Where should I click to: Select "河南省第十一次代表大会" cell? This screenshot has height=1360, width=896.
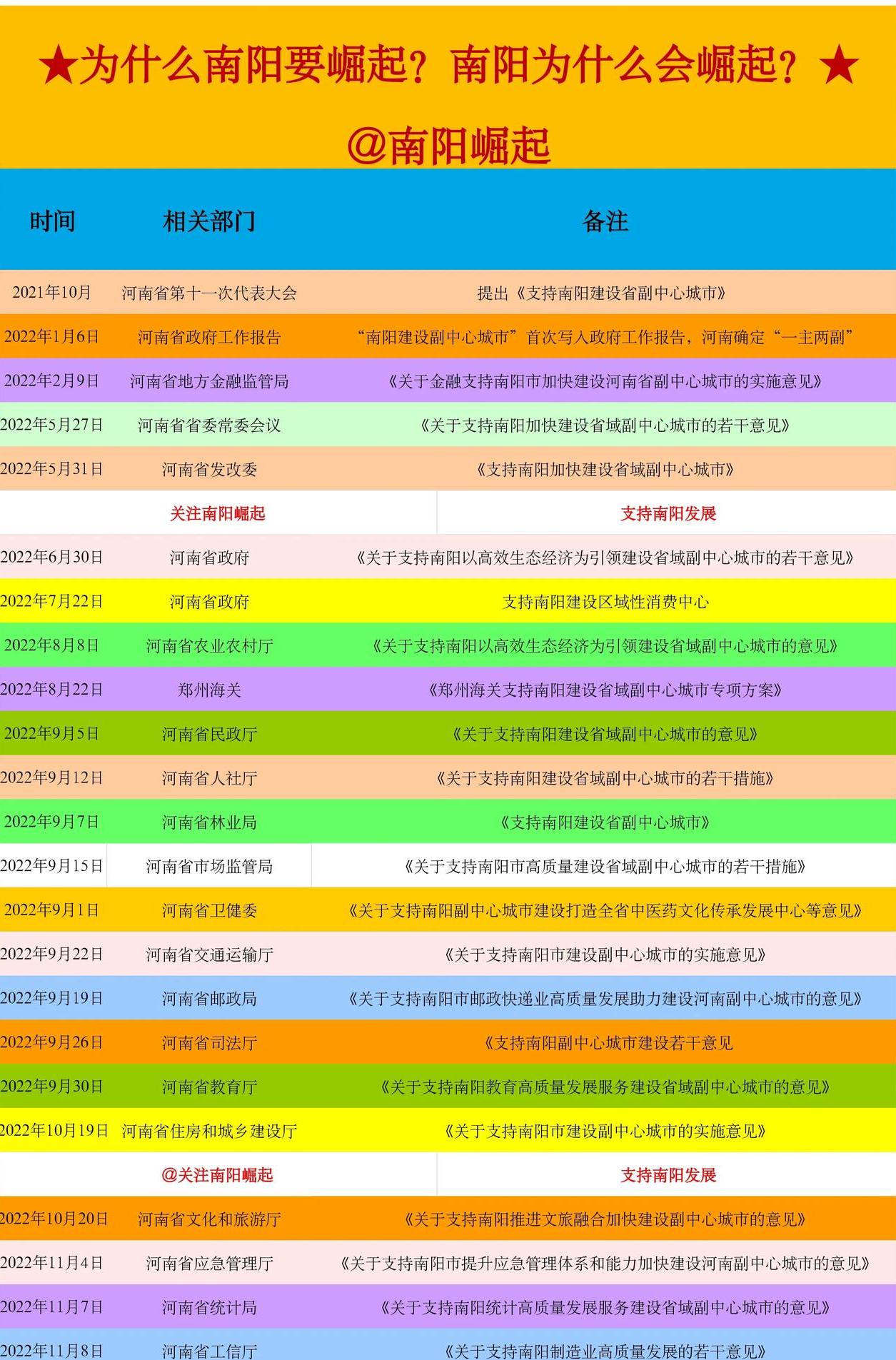coord(209,293)
